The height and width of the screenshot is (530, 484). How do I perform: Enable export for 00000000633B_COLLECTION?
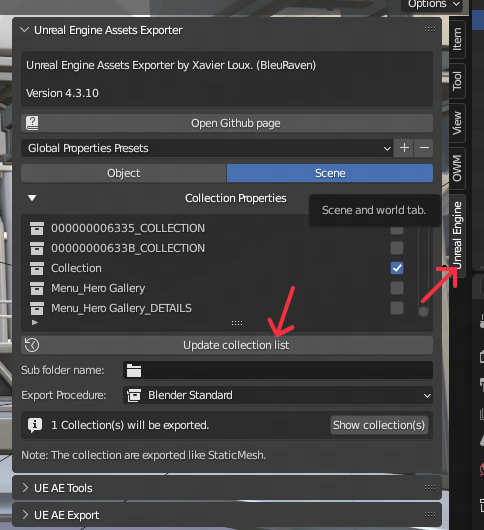pos(397,248)
